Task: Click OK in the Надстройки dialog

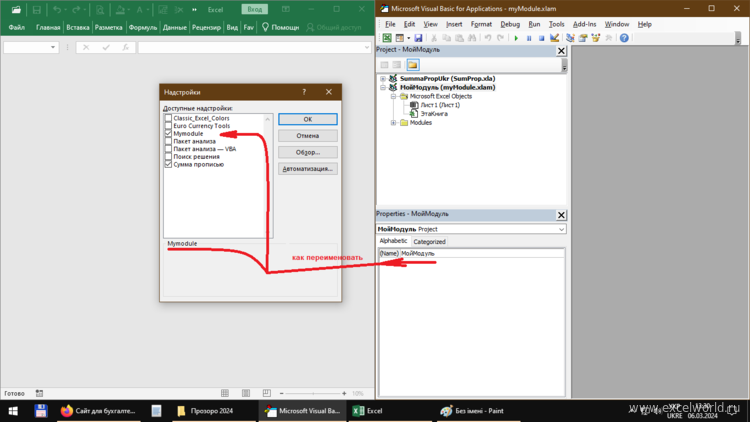Action: pyautogui.click(x=308, y=119)
